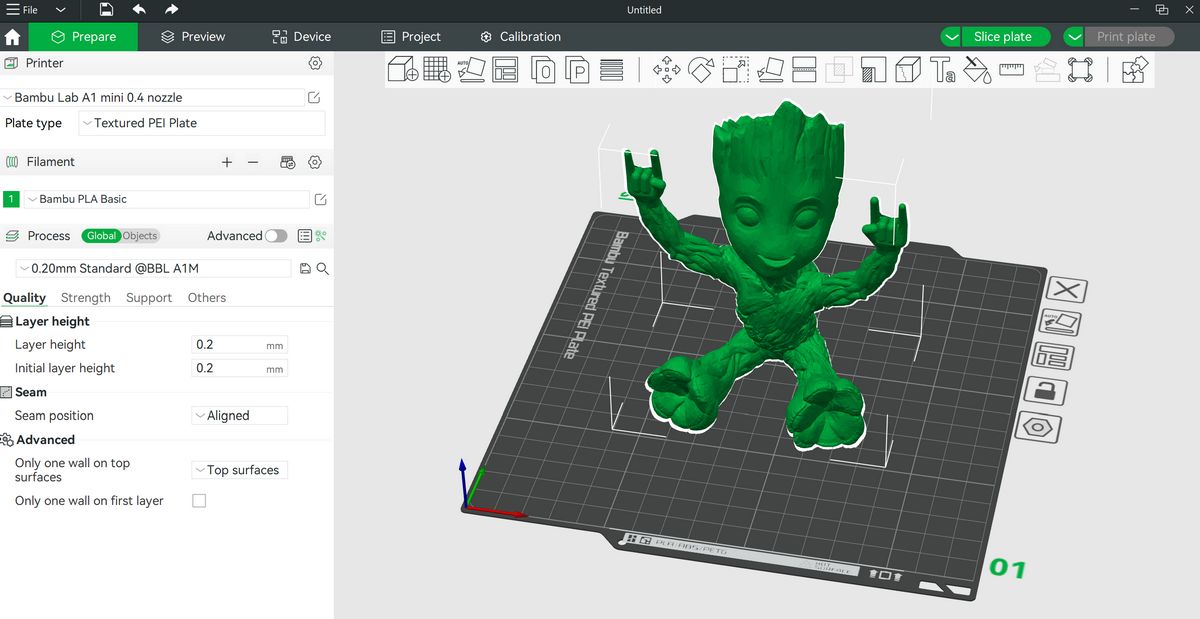1200x619 pixels.
Task: Open printer settings gear icon
Action: (315, 63)
